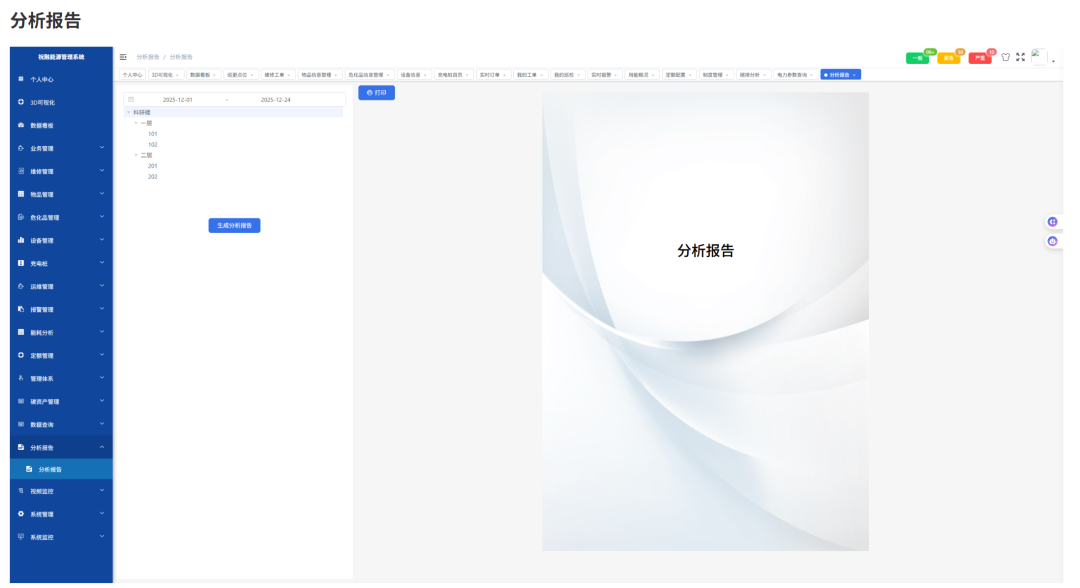Click the 充电桩 sidebar icon

[21, 264]
